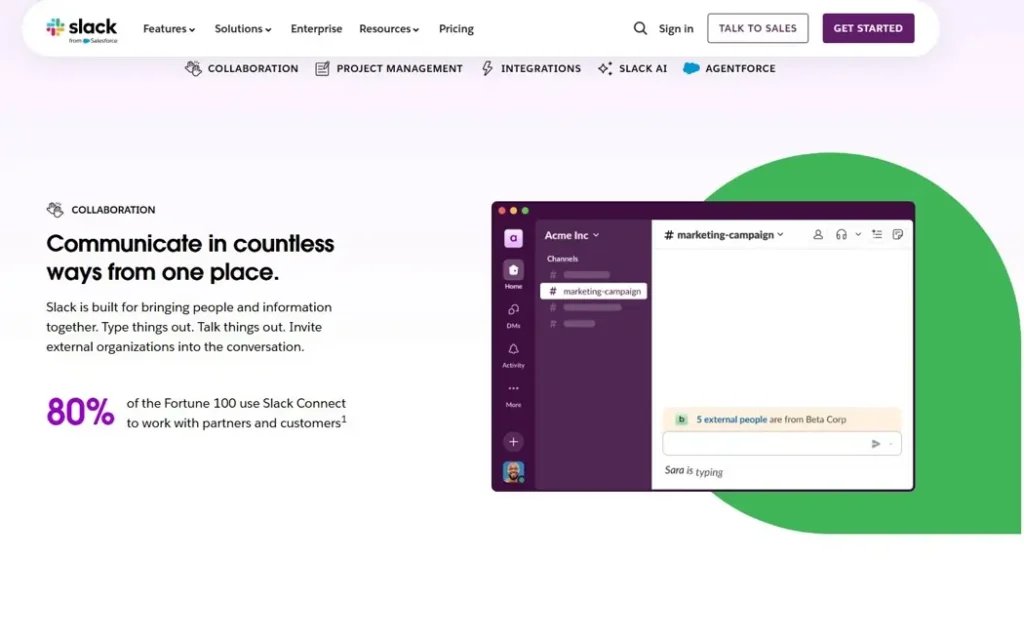The width and height of the screenshot is (1024, 640).
Task: Click the More three-dots icon
Action: [x=513, y=389]
